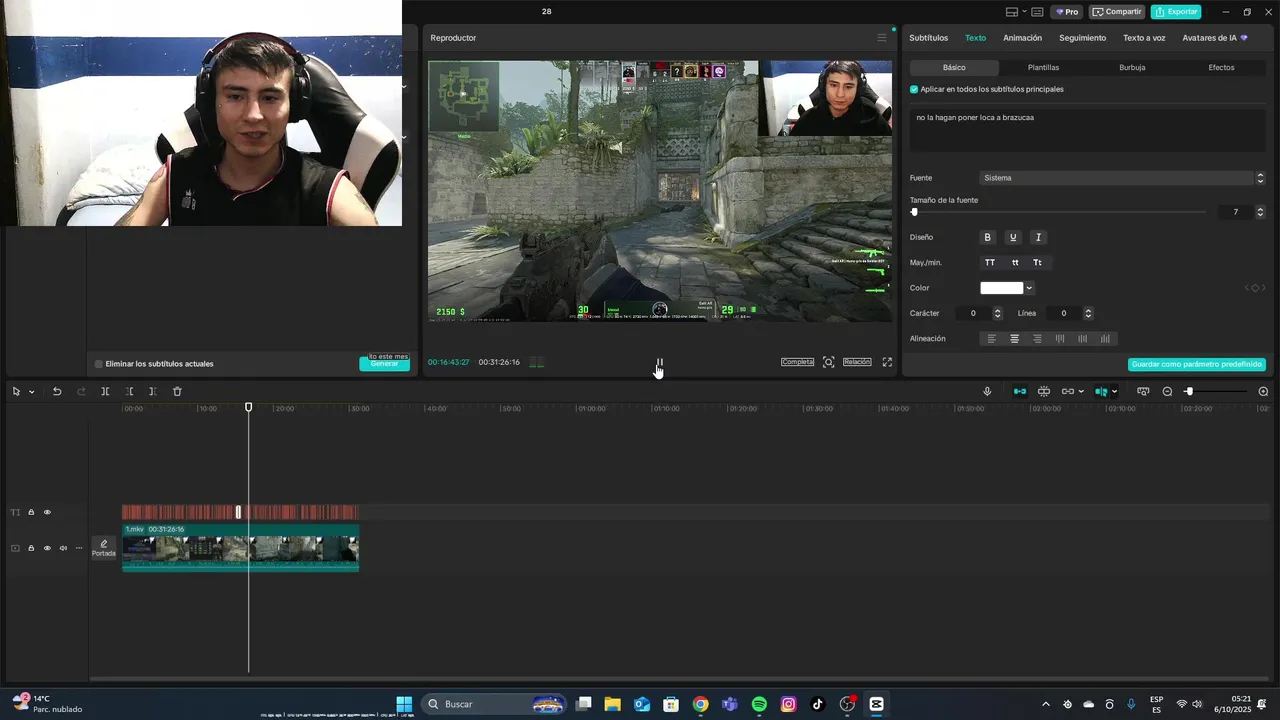Viewport: 1280px width, 720px height.
Task: Switch to the Subtítulos tab
Action: 928,38
